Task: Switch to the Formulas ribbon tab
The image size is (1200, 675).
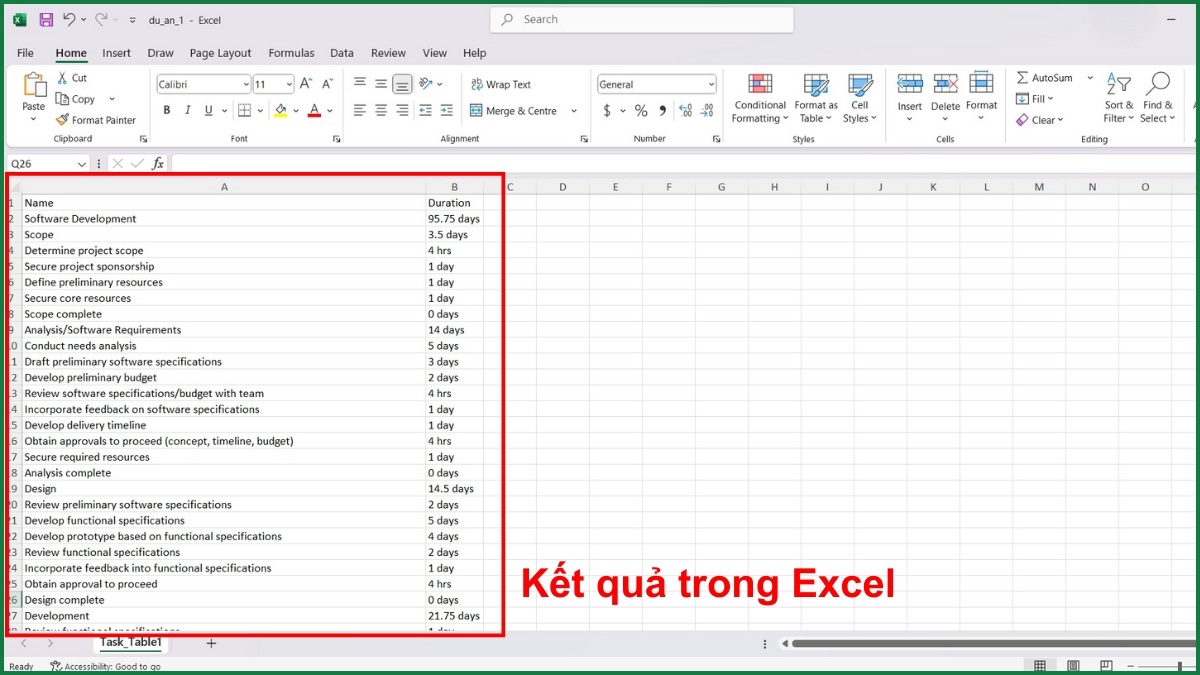Action: (291, 53)
